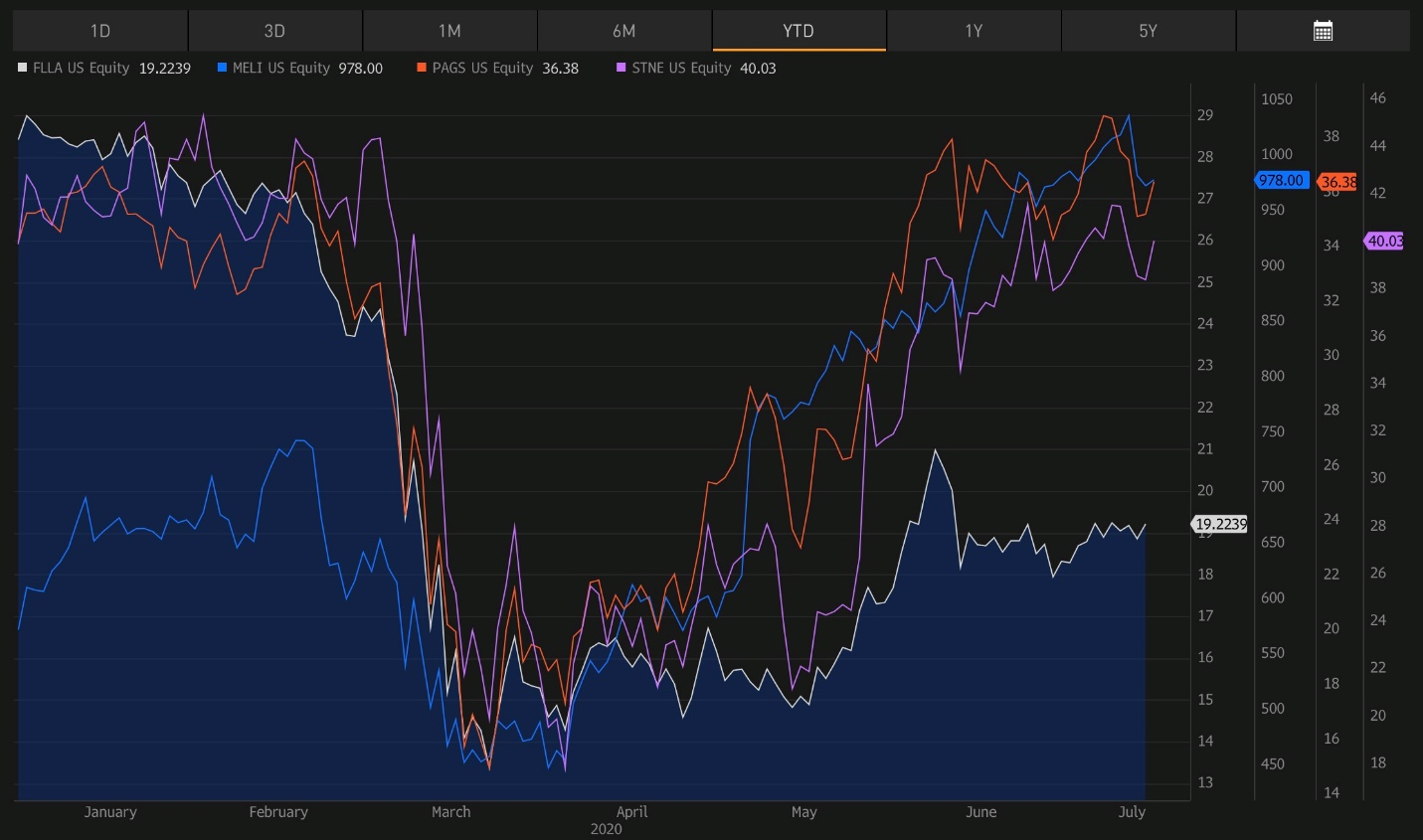Select the 5Y time range tab
This screenshot has width=1423, height=840.
(x=1149, y=31)
